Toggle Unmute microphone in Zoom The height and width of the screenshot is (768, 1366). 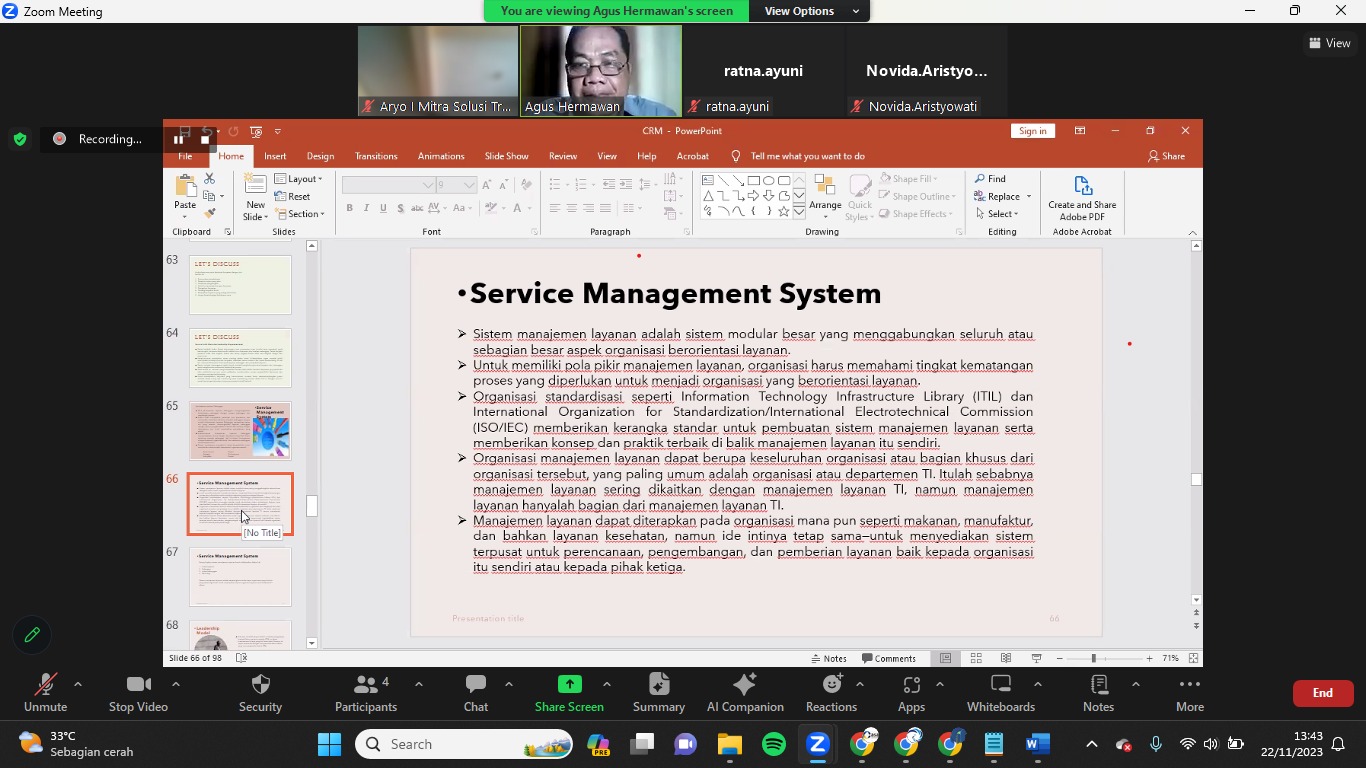click(x=46, y=692)
